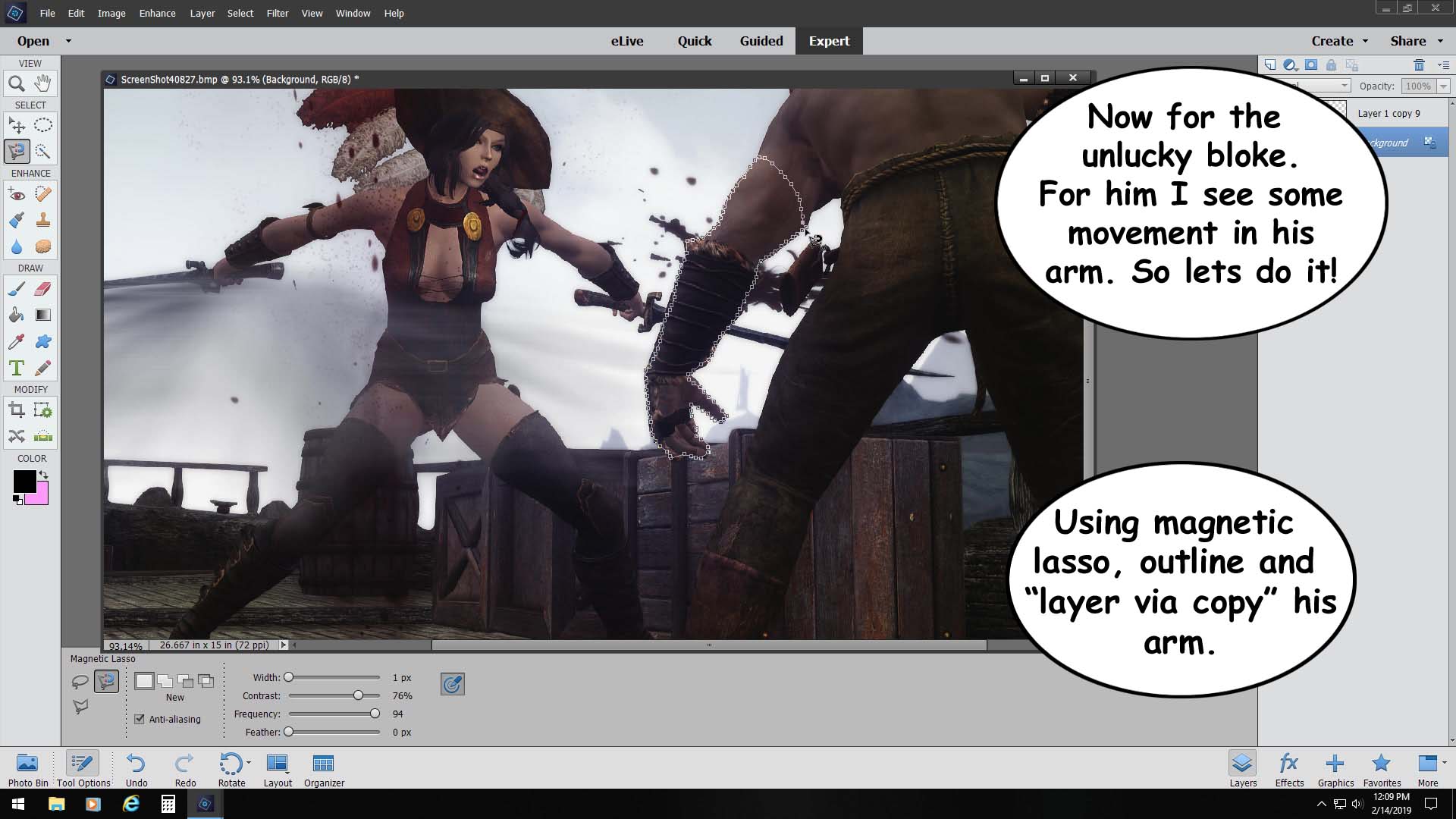Screen dimensions: 1456x819
Task: Select the Straighten tool
Action: pos(43,436)
